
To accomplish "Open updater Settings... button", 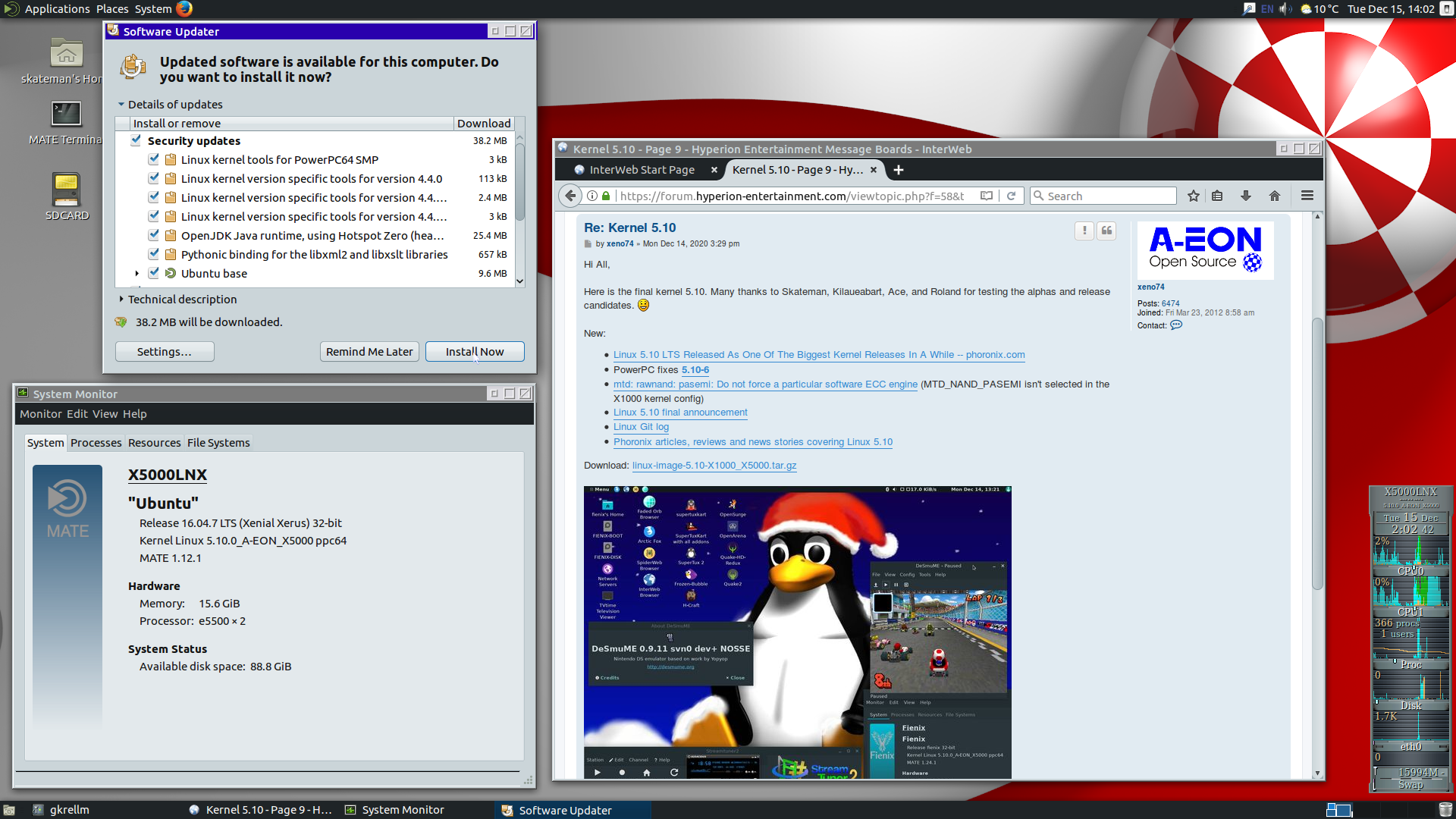I will coord(165,352).
